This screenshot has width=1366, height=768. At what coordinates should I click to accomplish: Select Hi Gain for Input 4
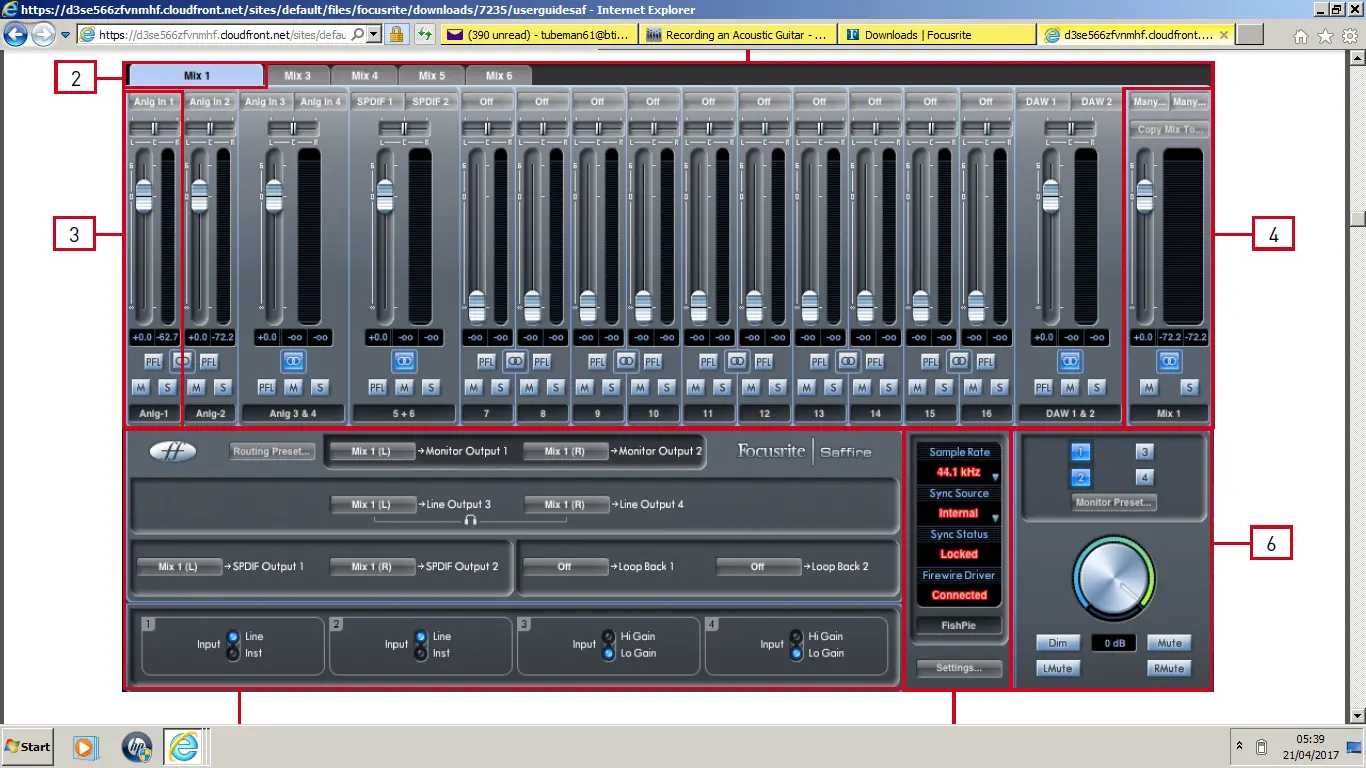pos(796,636)
